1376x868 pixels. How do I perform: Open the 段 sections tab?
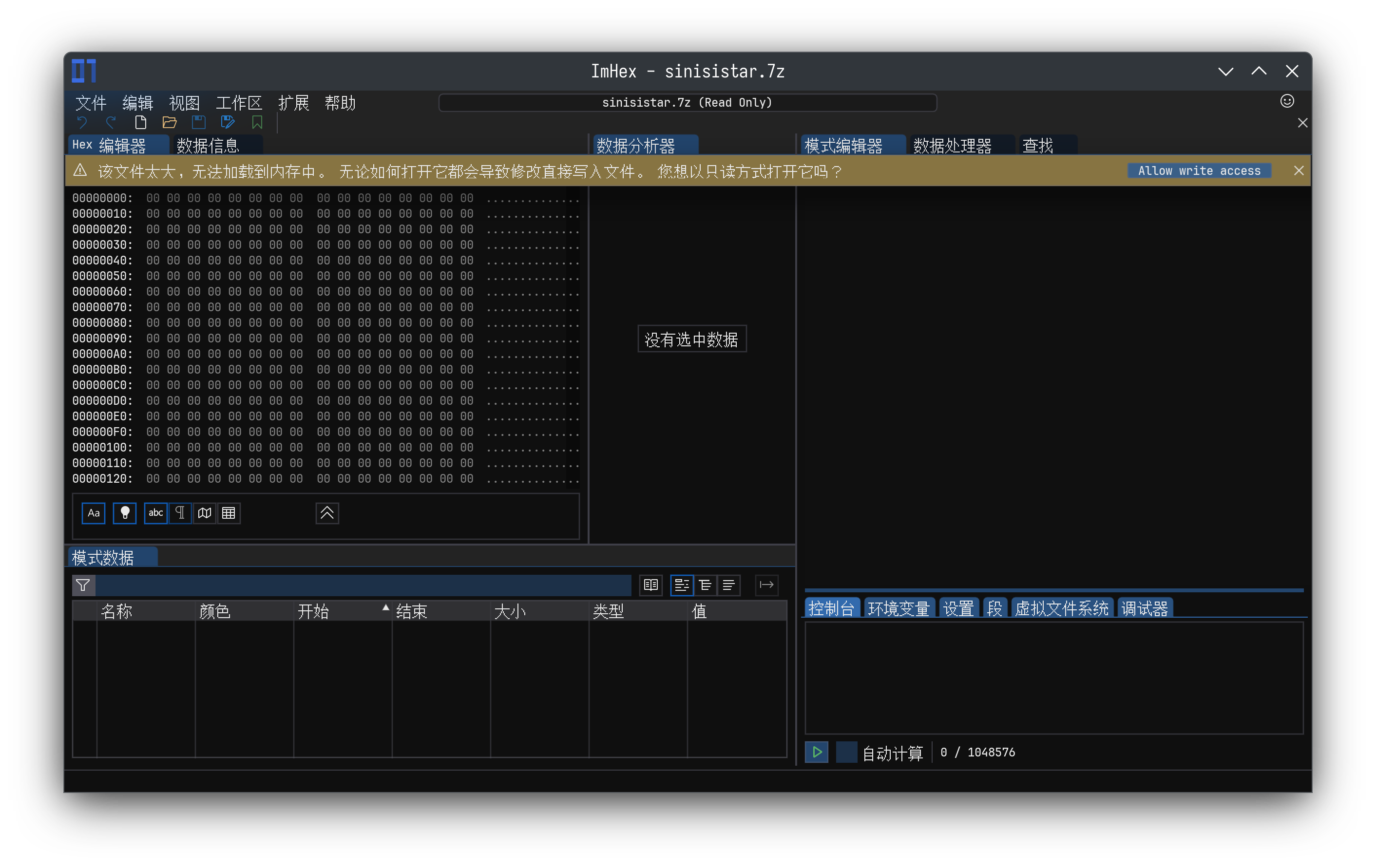(x=995, y=608)
